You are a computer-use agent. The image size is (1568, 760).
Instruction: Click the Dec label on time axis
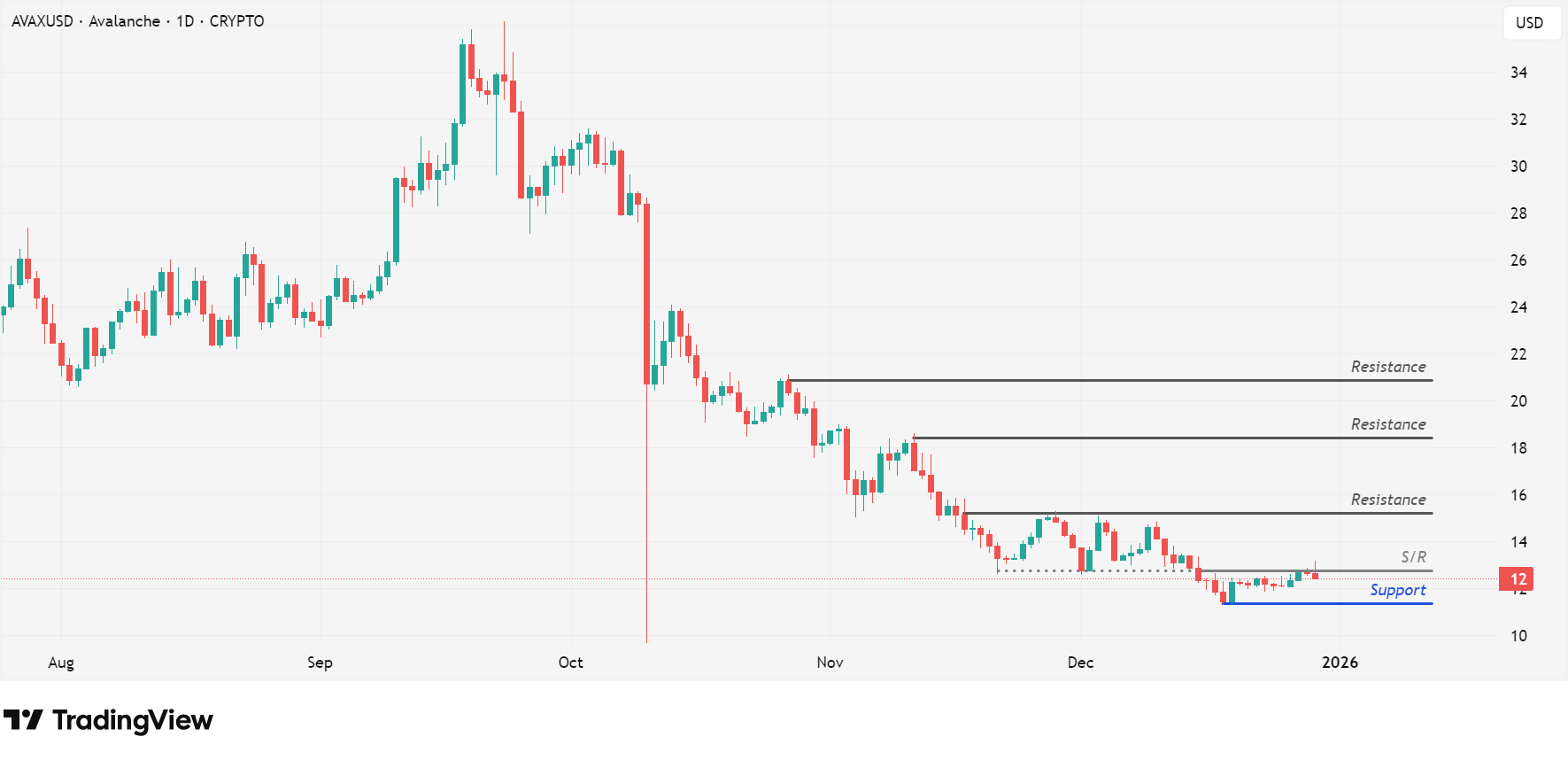coord(1080,663)
